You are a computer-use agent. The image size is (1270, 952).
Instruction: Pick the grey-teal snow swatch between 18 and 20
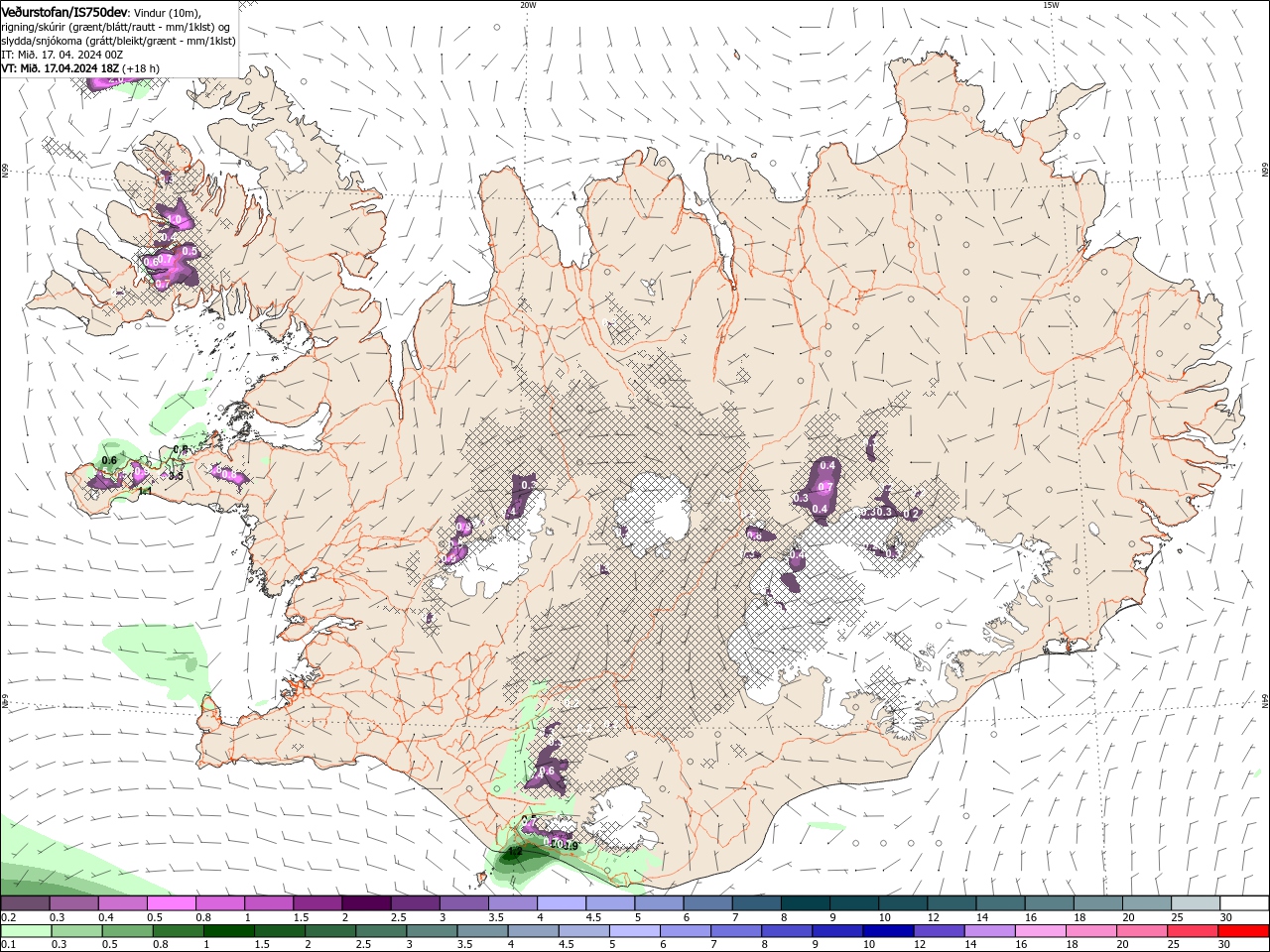click(1098, 903)
